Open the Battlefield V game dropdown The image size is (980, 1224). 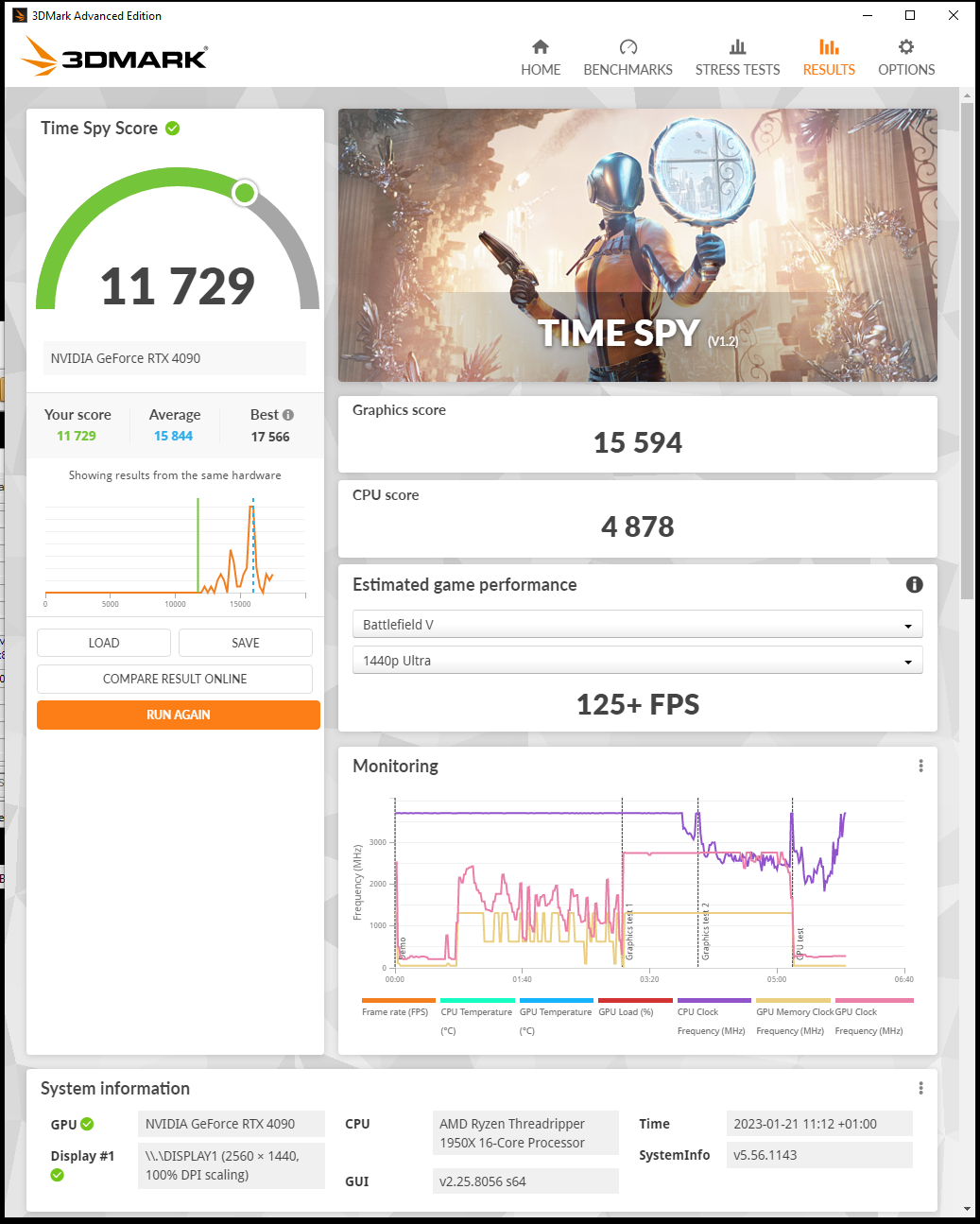click(637, 625)
